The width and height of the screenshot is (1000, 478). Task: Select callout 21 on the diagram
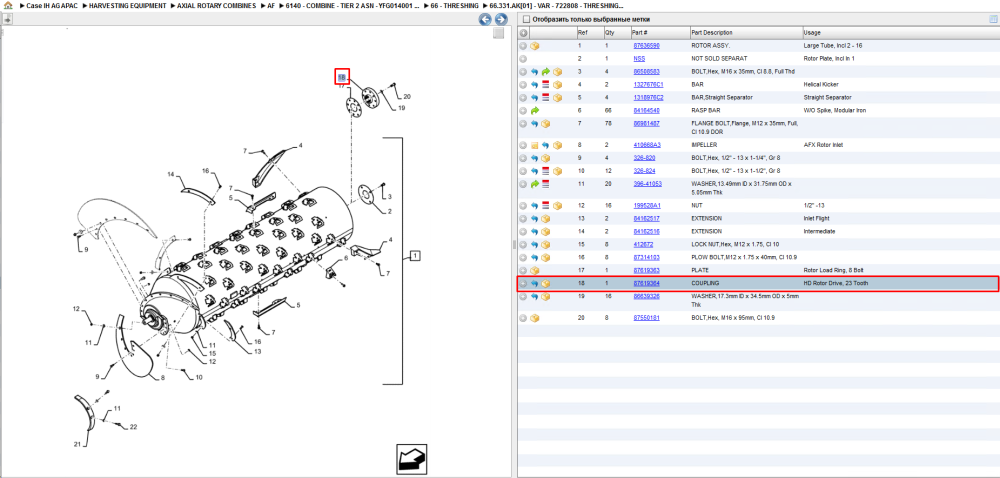pyautogui.click(x=77, y=444)
